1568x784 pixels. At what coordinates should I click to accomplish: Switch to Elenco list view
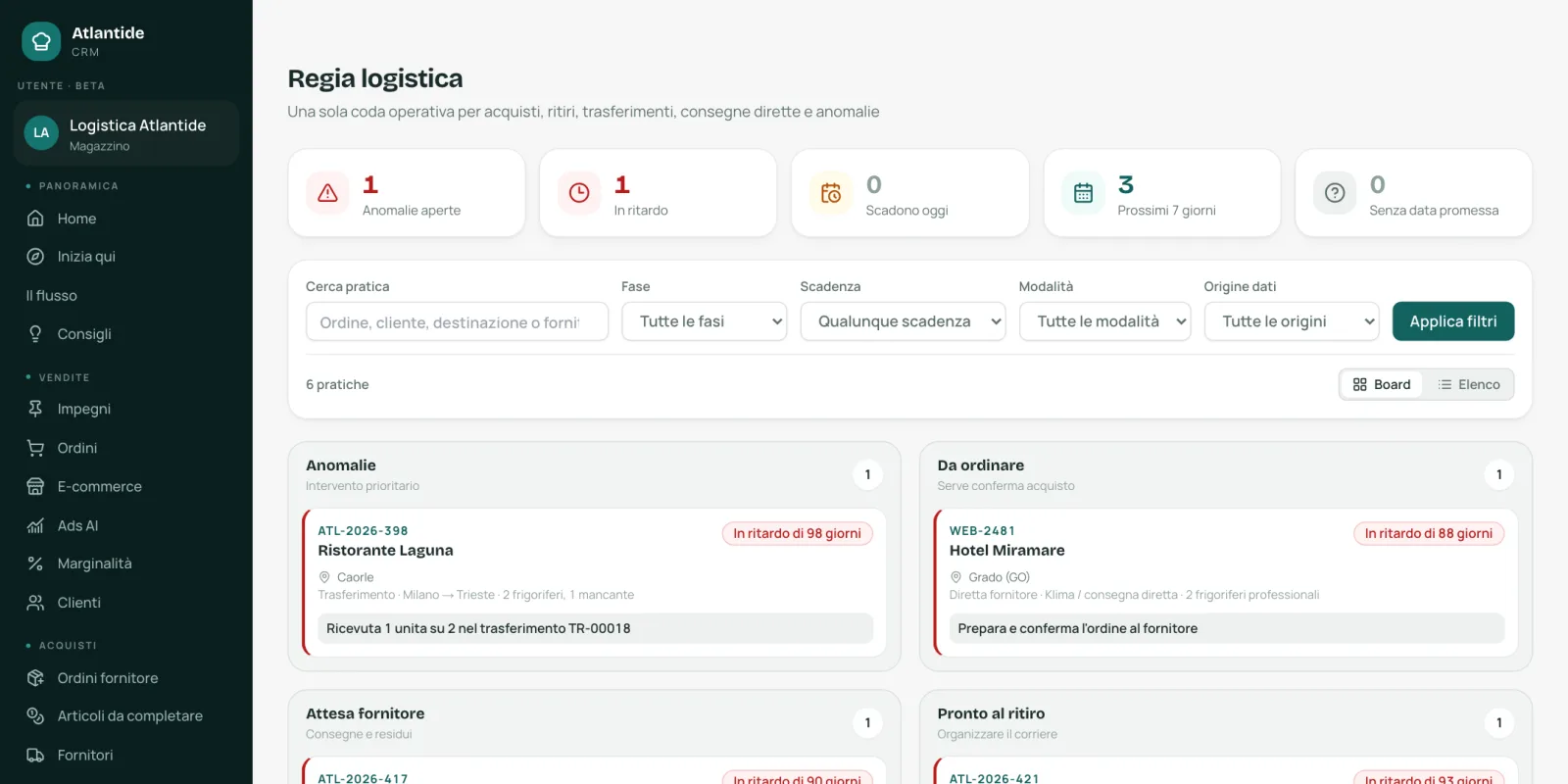(x=1469, y=384)
